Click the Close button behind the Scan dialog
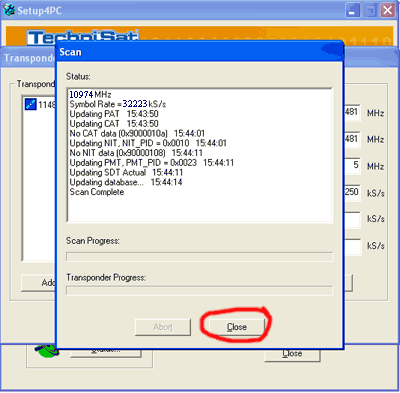400x393 pixels. [292, 354]
